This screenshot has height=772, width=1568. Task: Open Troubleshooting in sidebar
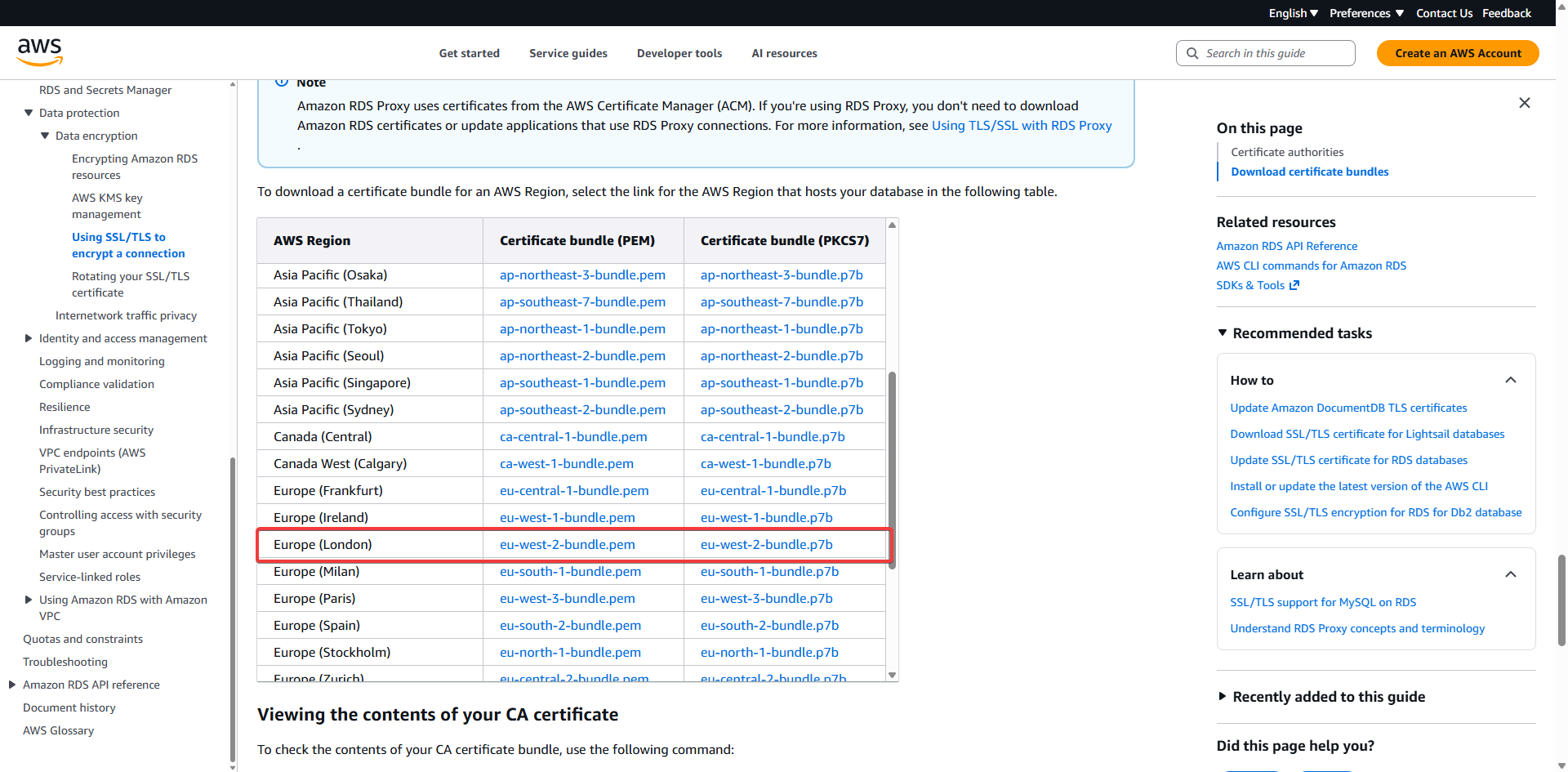click(65, 662)
